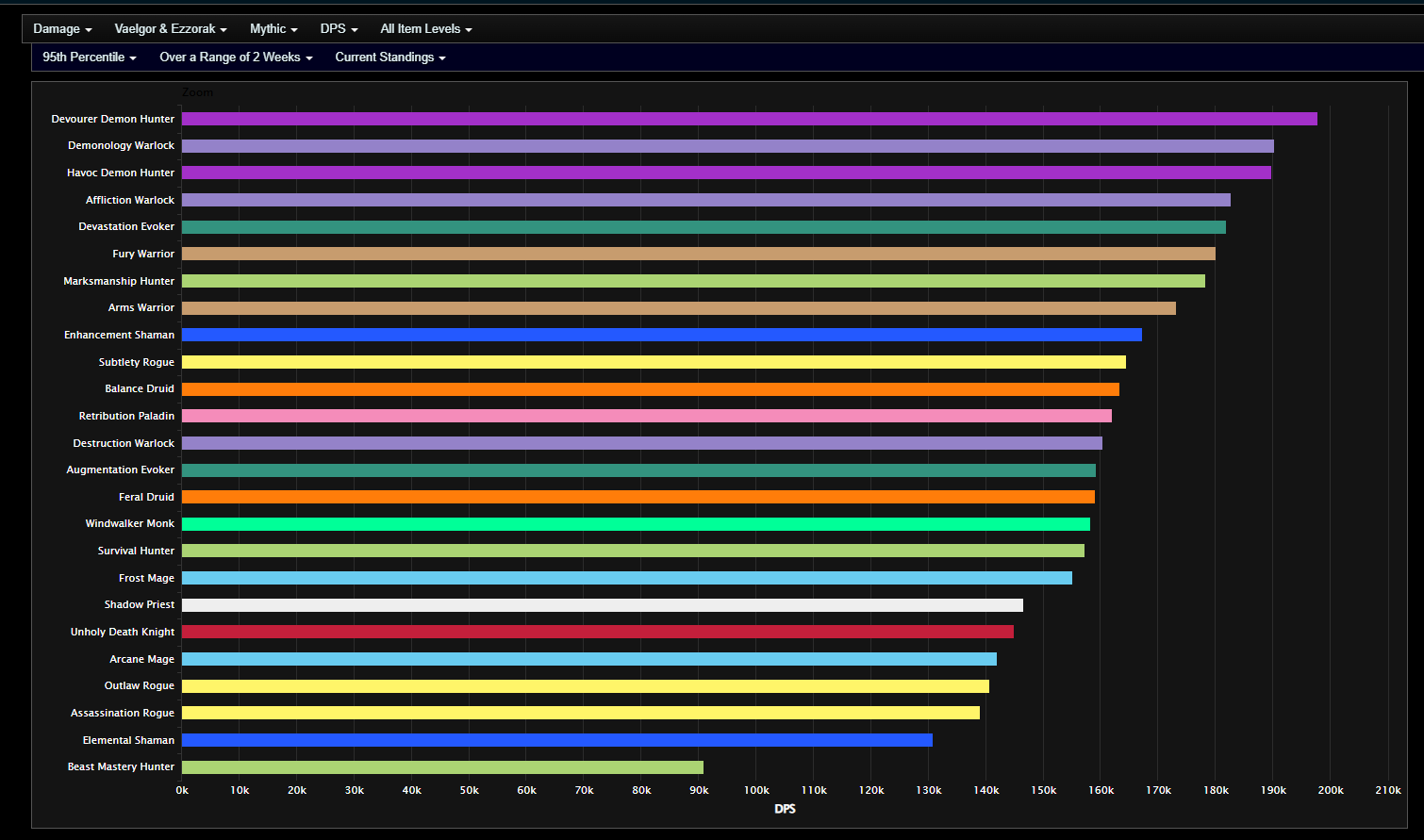Viewport: 1424px width, 840px height.
Task: Click the 'Augmentation Evoker' label
Action: point(121,469)
